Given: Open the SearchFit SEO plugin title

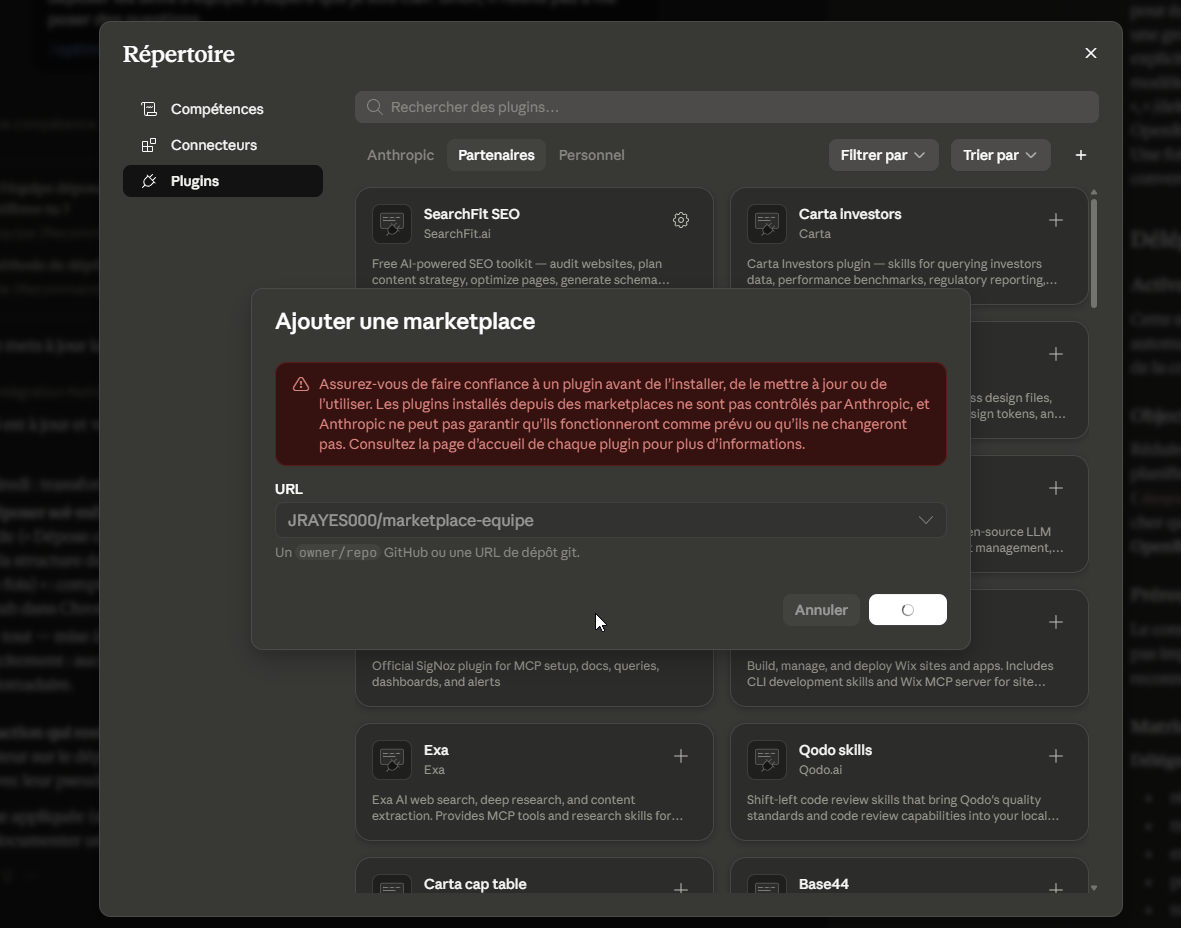Looking at the screenshot, I should coord(471,214).
